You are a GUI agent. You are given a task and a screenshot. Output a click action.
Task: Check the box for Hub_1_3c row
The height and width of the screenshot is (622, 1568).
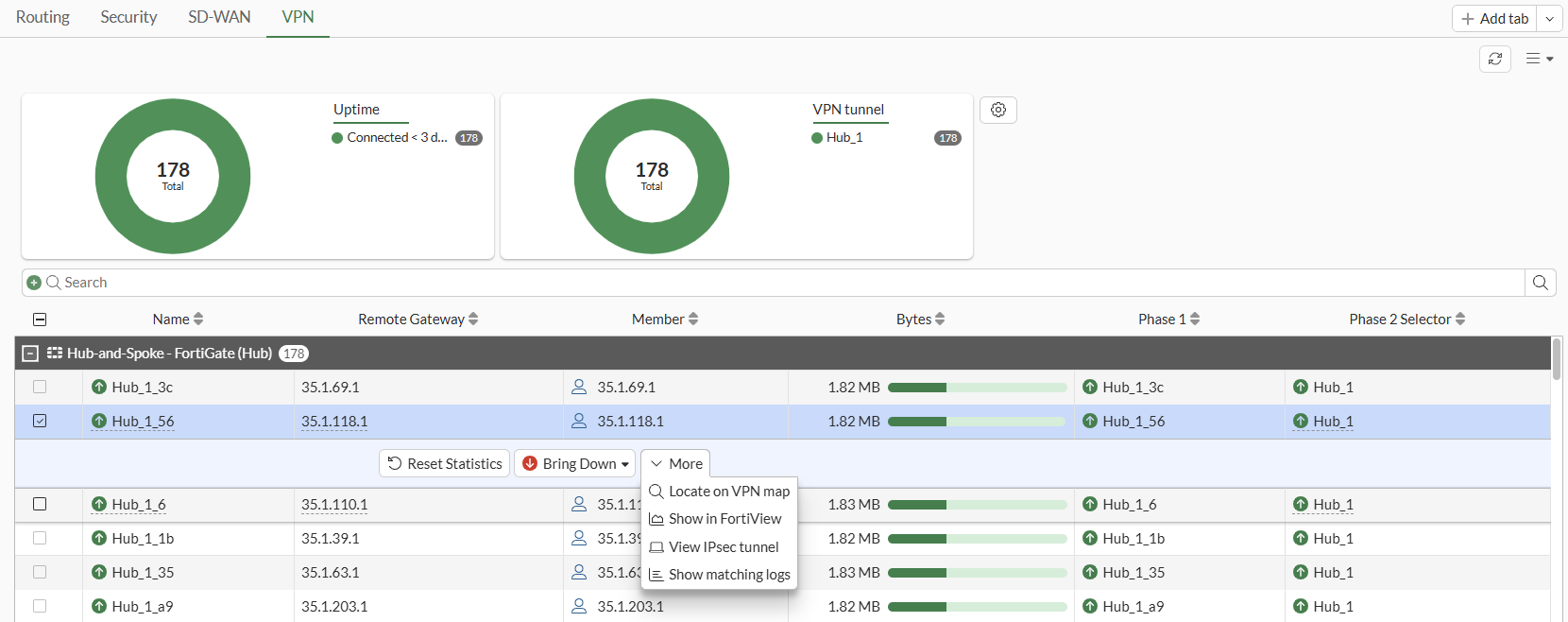pyautogui.click(x=40, y=387)
